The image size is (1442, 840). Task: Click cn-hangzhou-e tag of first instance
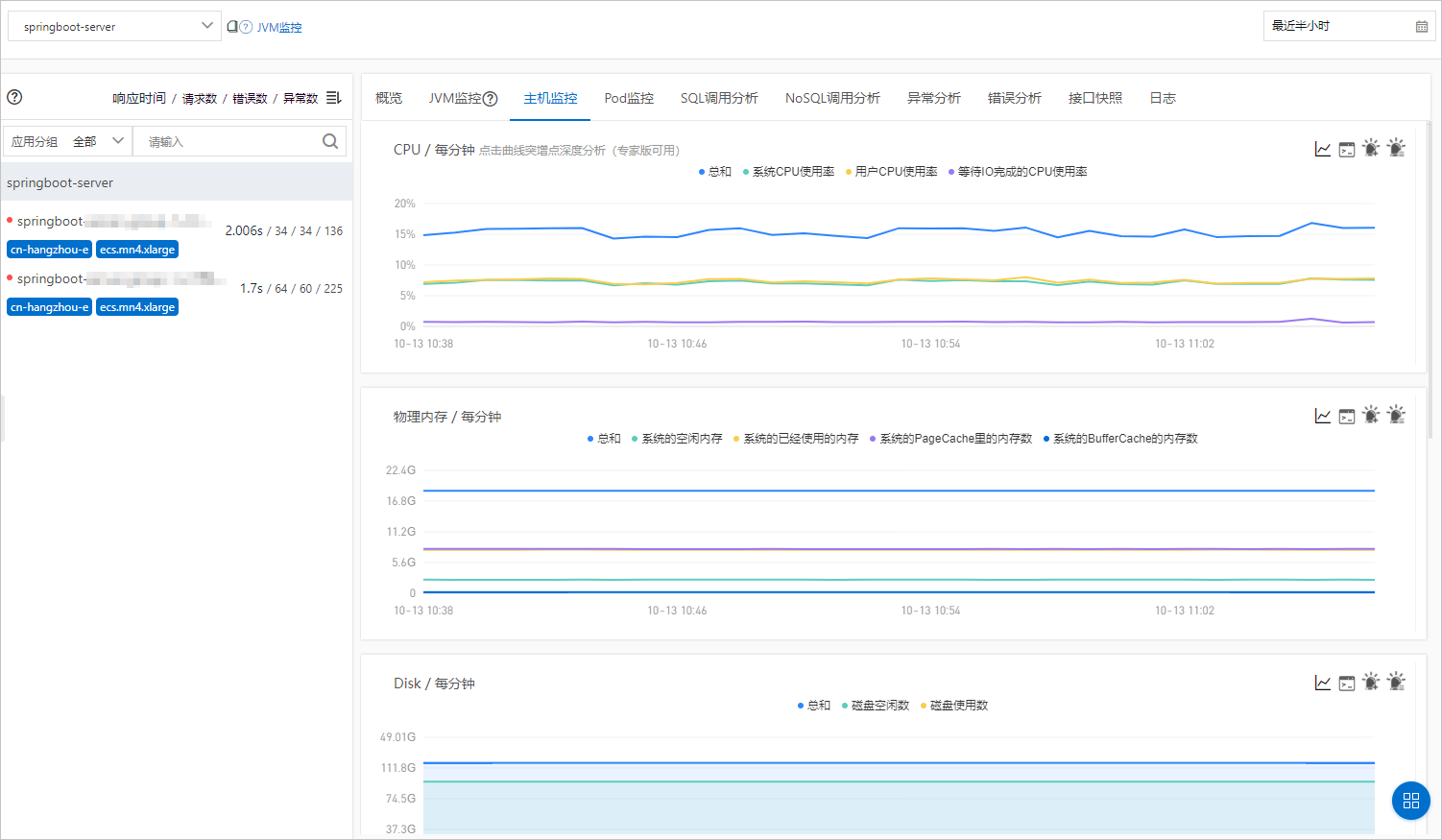click(49, 250)
